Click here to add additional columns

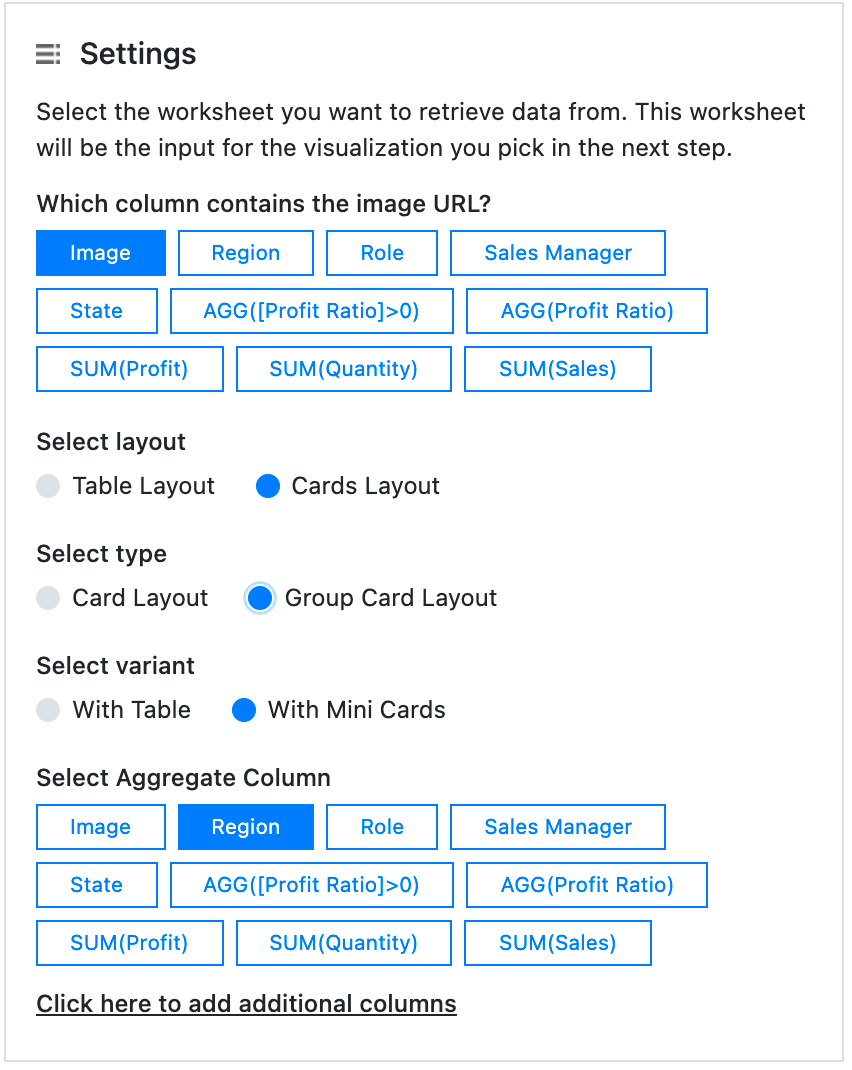pos(245,1003)
